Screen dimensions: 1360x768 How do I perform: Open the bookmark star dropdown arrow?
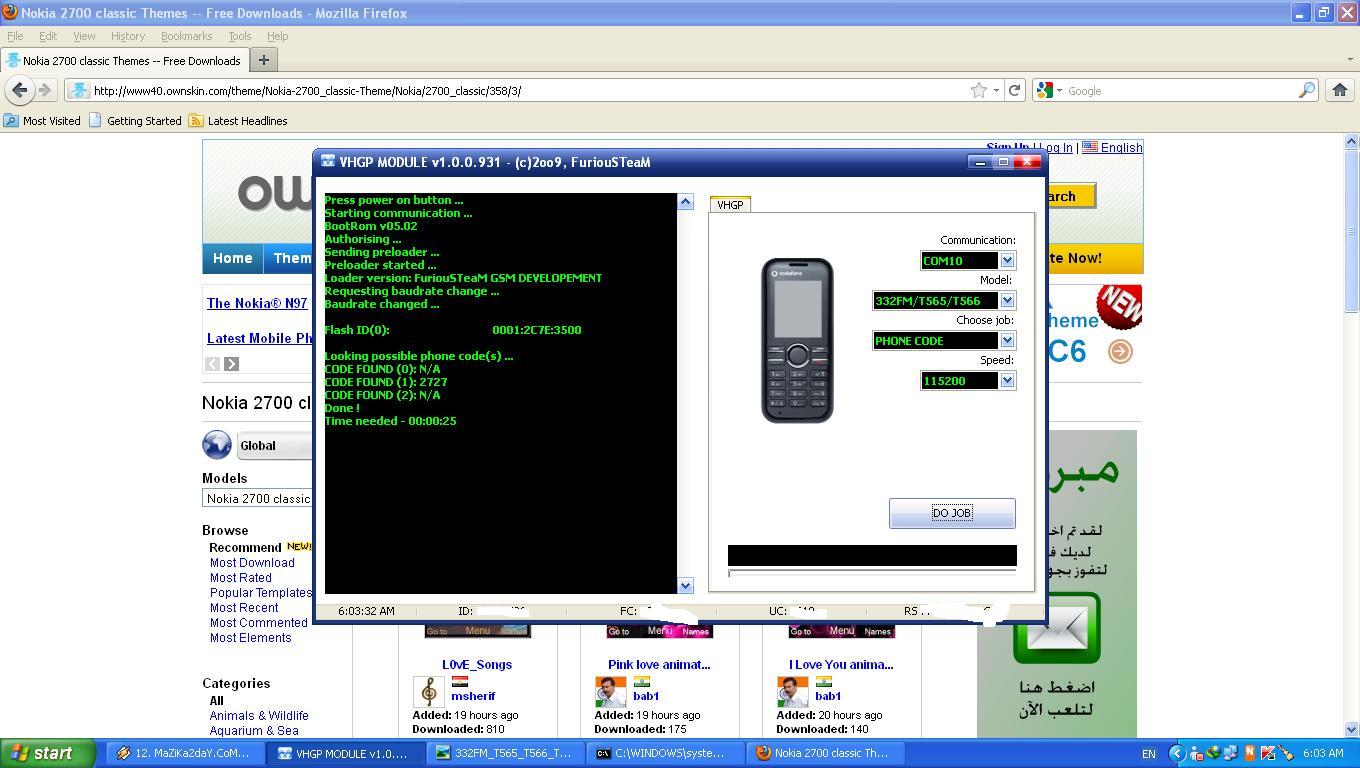click(x=996, y=90)
